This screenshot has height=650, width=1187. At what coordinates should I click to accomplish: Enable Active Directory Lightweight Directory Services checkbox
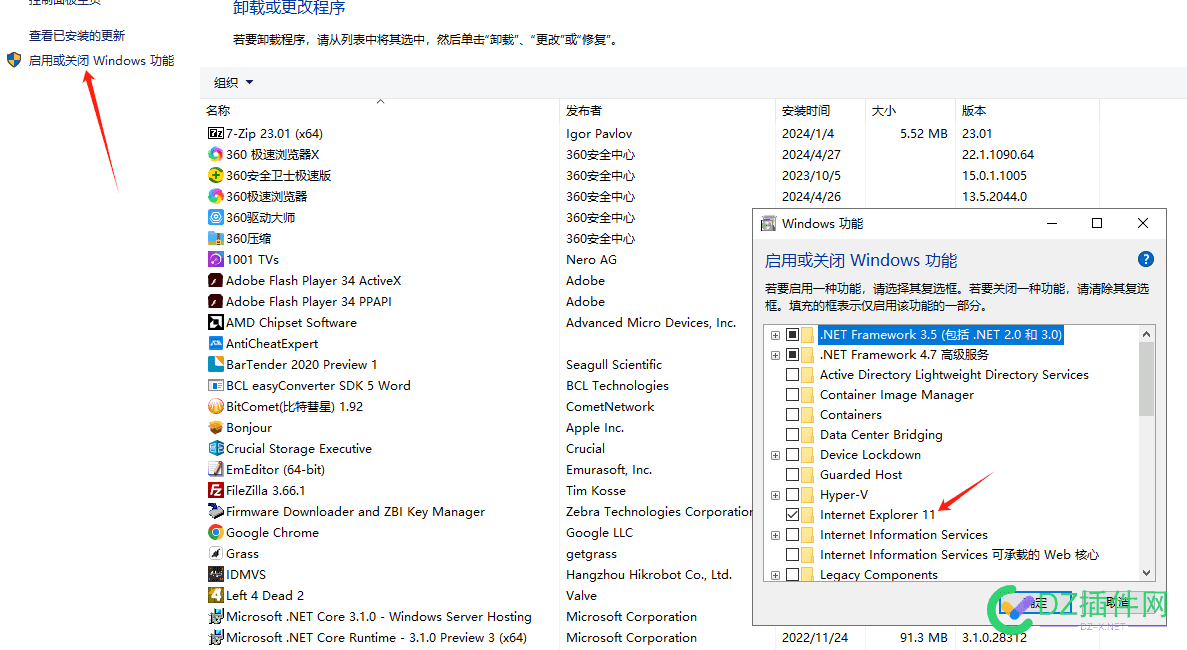(793, 375)
